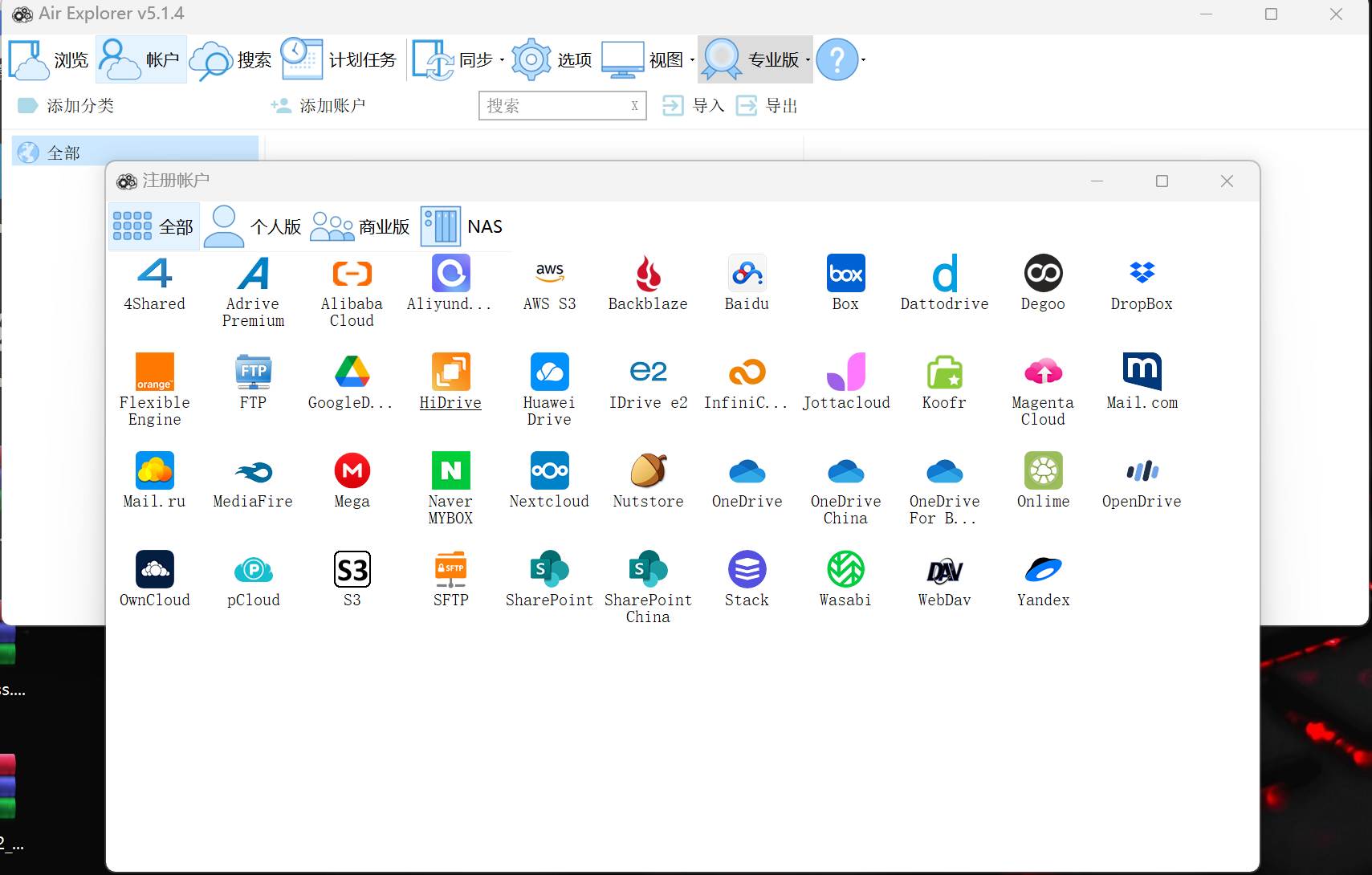This screenshot has height=875, width=1372.
Task: Open the underlined HiDrive provider link
Action: click(x=450, y=403)
